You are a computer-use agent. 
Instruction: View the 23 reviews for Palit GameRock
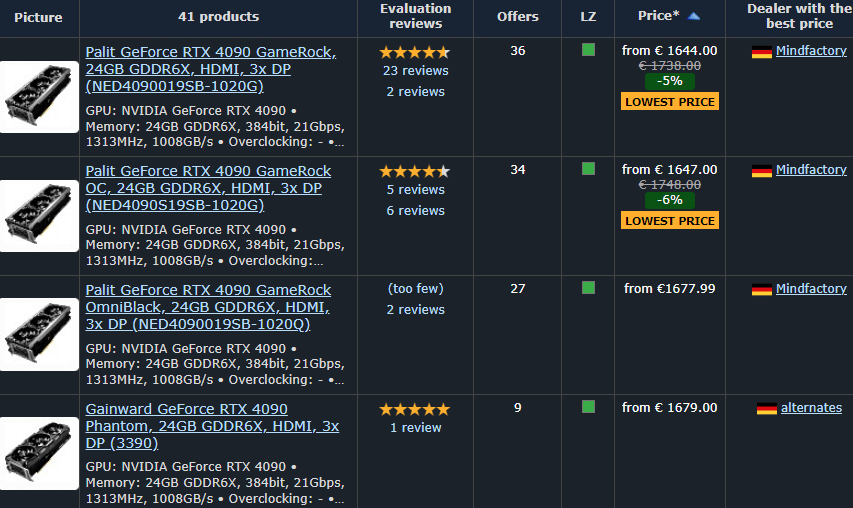tap(416, 71)
